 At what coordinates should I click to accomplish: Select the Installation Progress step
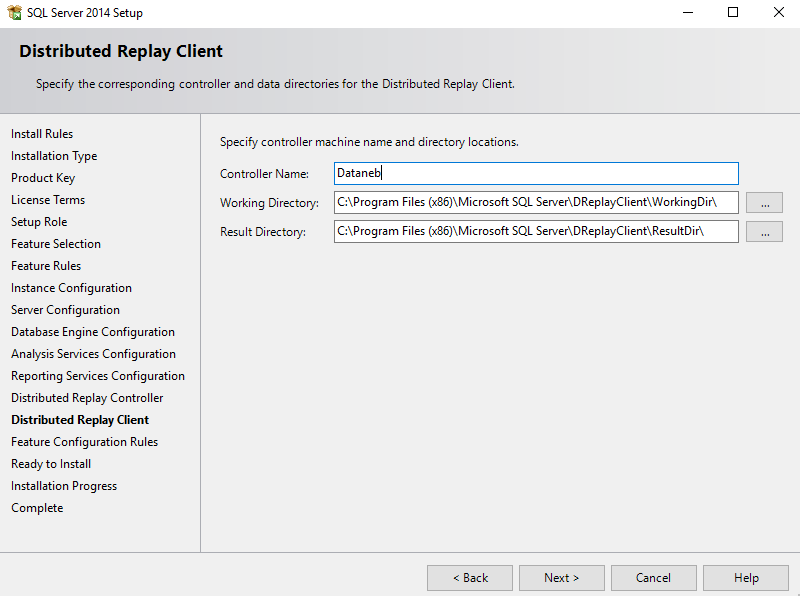[64, 485]
